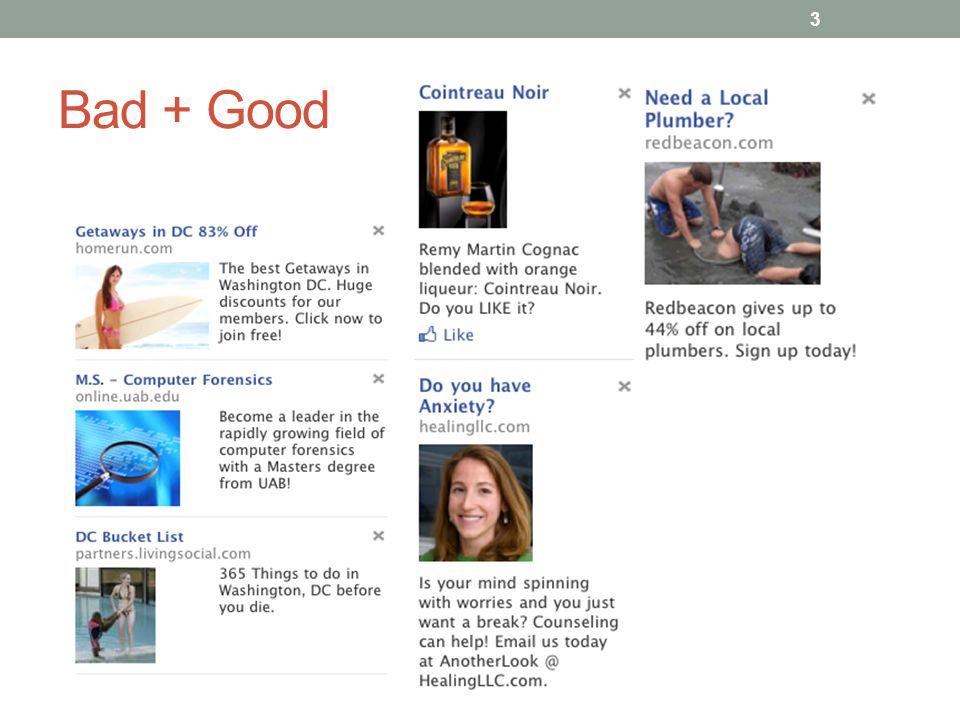Click 'Become a leader in the' description
960x720 pixels.
[299, 416]
